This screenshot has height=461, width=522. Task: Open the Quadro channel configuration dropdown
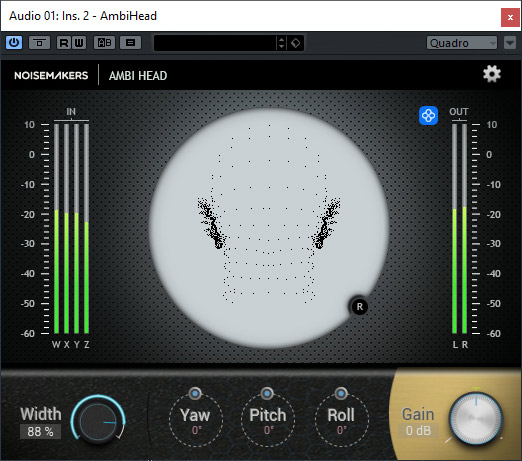point(462,43)
